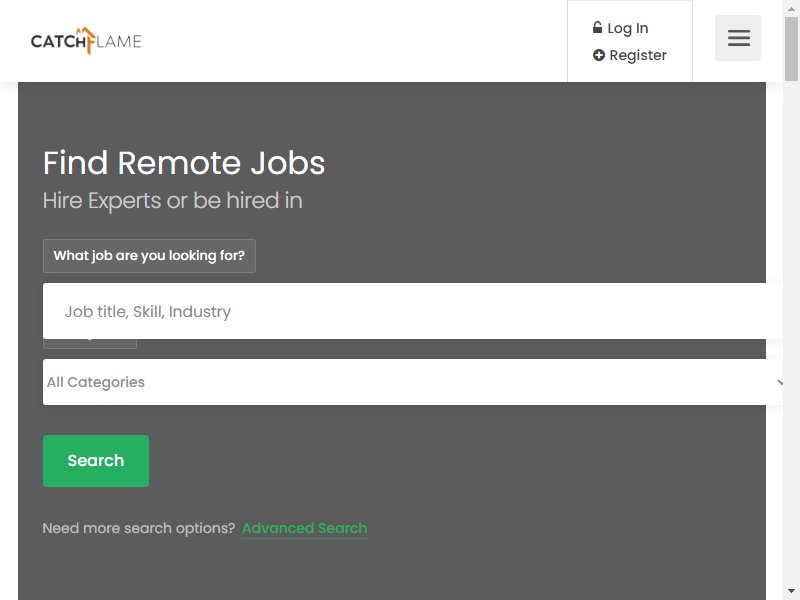Click the vertical scrollbar thumb
Image resolution: width=800 pixels, height=600 pixels.
coord(791,49)
